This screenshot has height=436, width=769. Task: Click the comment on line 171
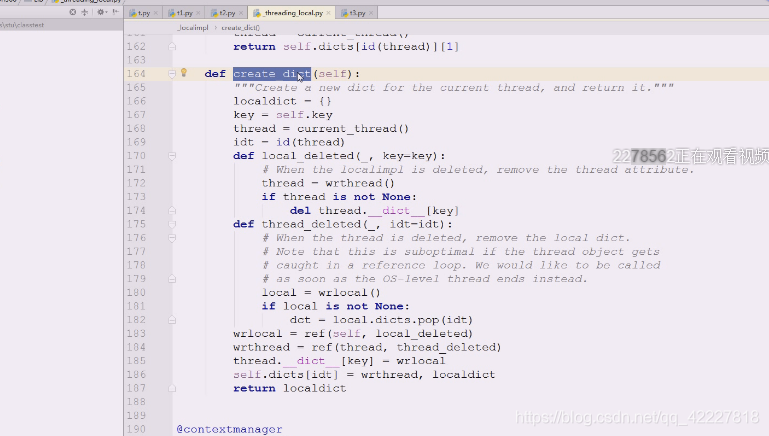point(479,170)
